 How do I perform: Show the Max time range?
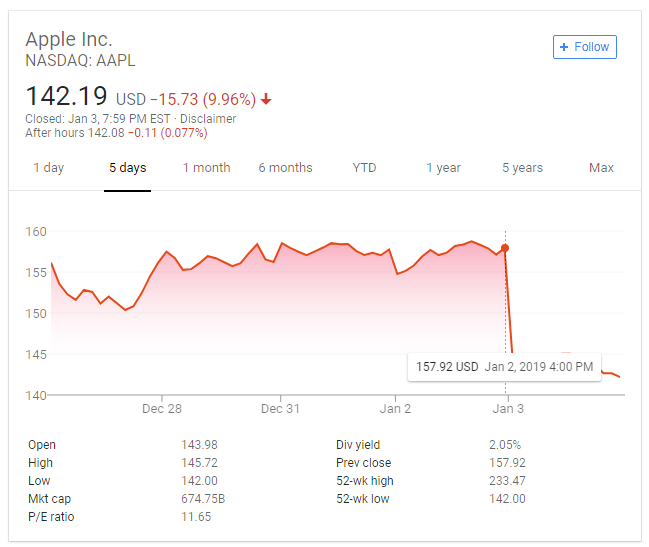click(x=601, y=168)
